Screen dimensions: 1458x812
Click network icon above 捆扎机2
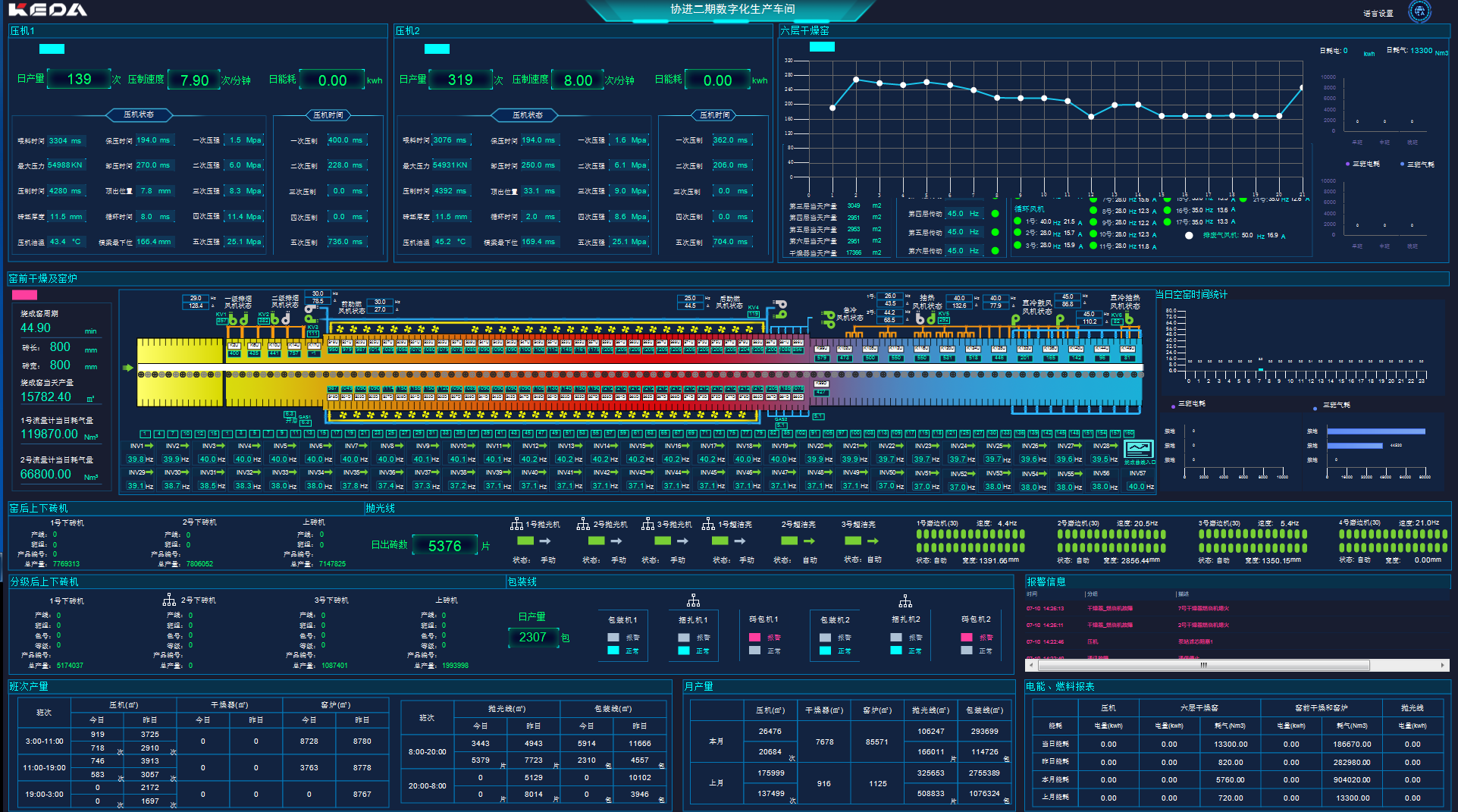pyautogui.click(x=905, y=601)
